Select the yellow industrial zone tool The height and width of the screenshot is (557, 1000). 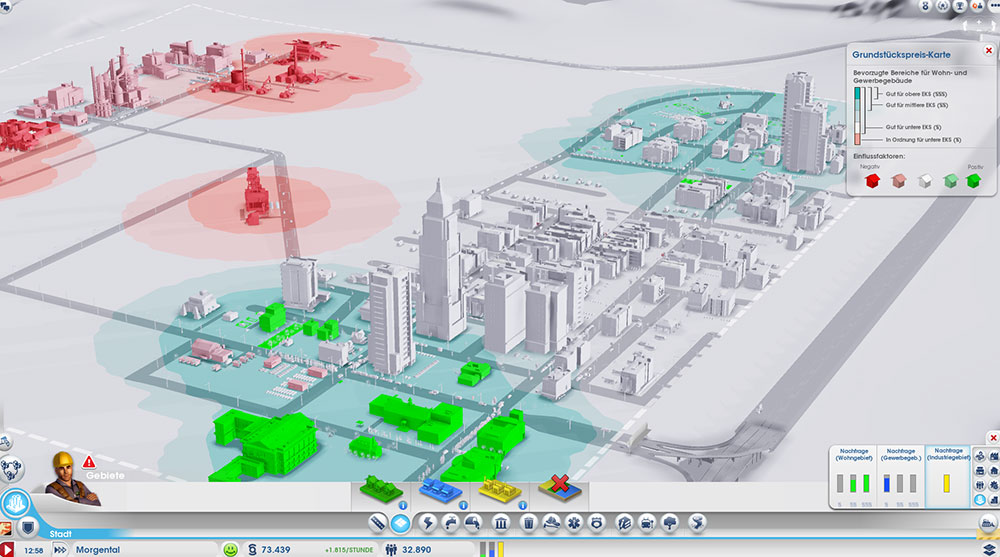pyautogui.click(x=499, y=491)
